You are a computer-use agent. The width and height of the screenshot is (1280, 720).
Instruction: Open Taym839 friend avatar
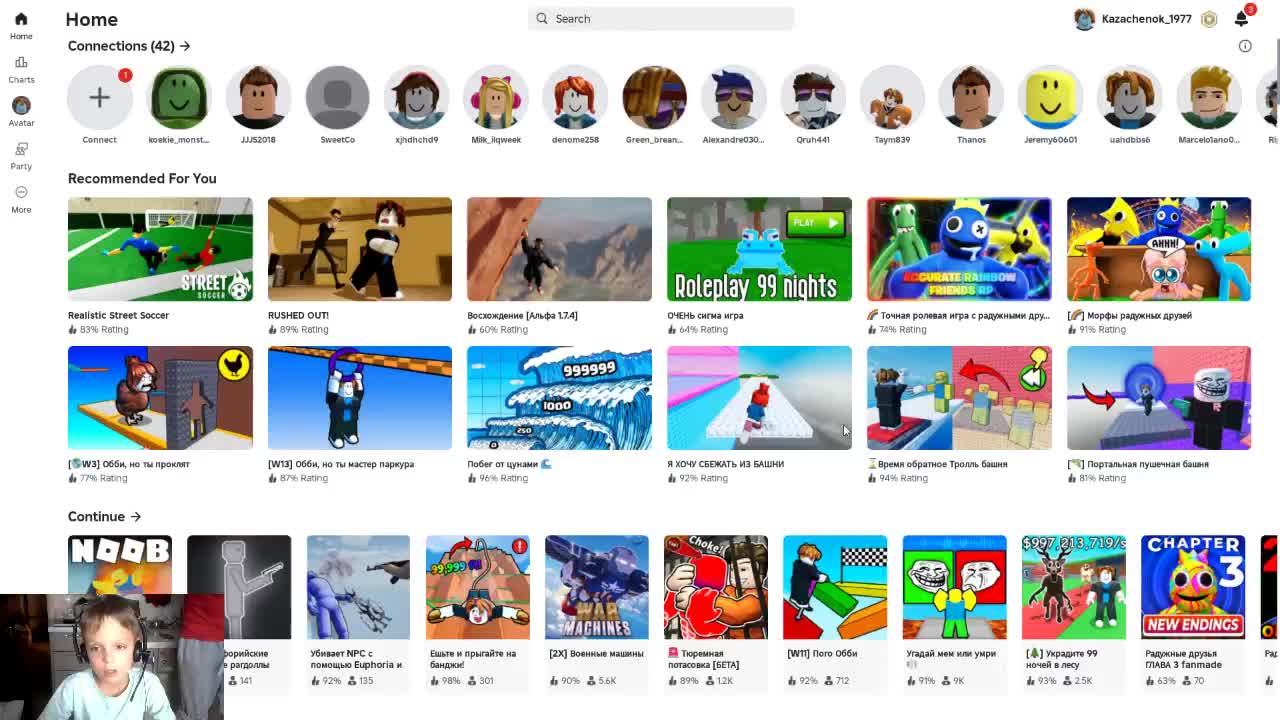tap(892, 97)
